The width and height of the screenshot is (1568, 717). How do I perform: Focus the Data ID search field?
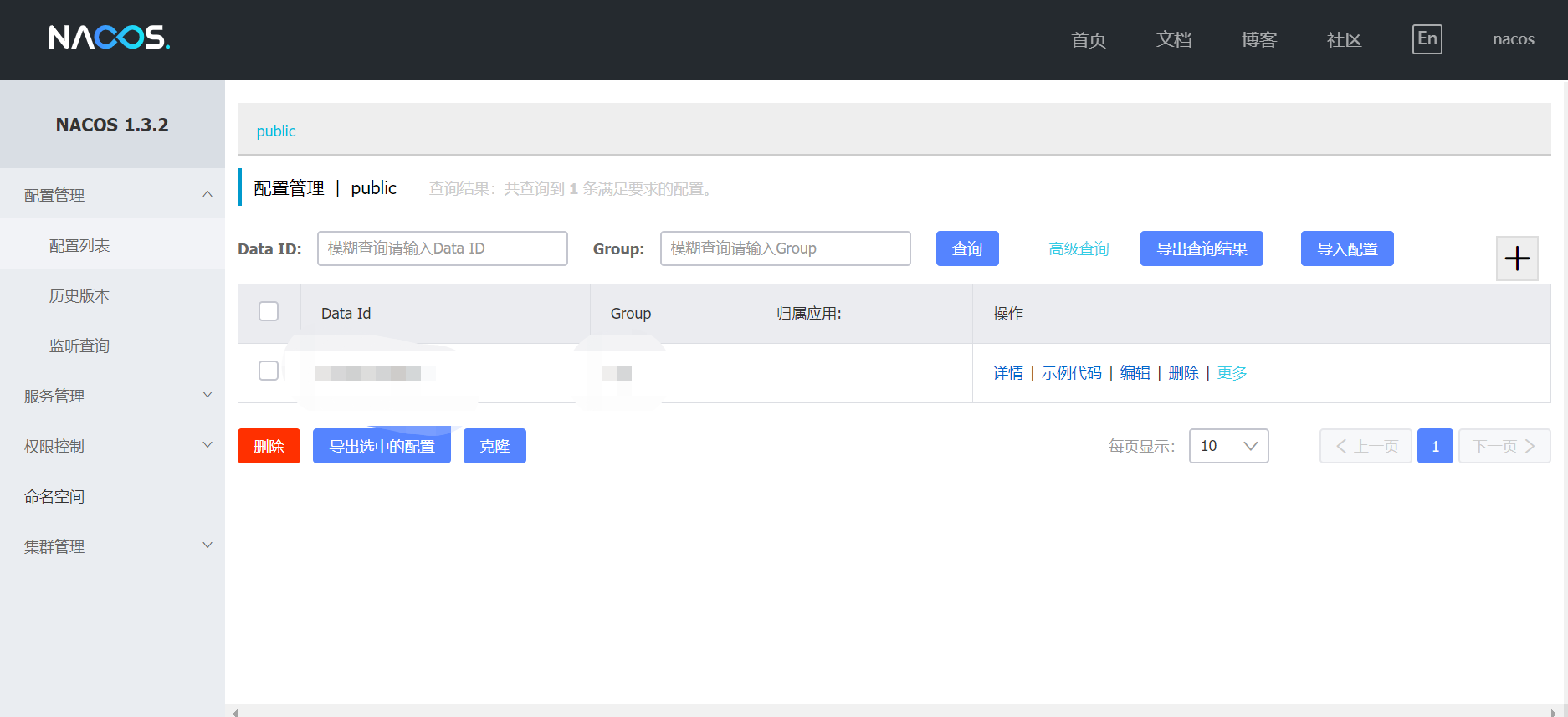coord(443,248)
